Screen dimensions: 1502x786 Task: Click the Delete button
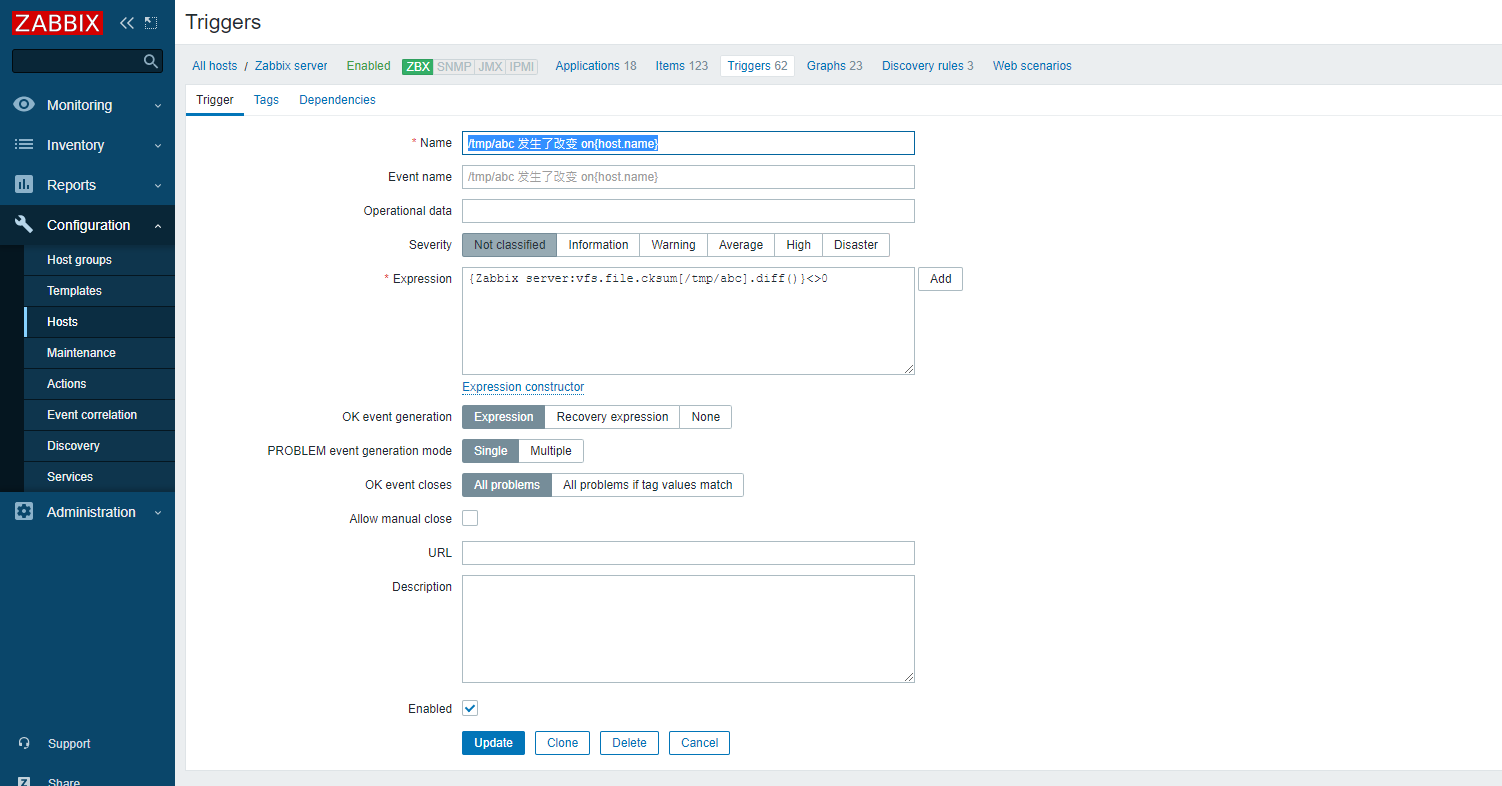(629, 743)
